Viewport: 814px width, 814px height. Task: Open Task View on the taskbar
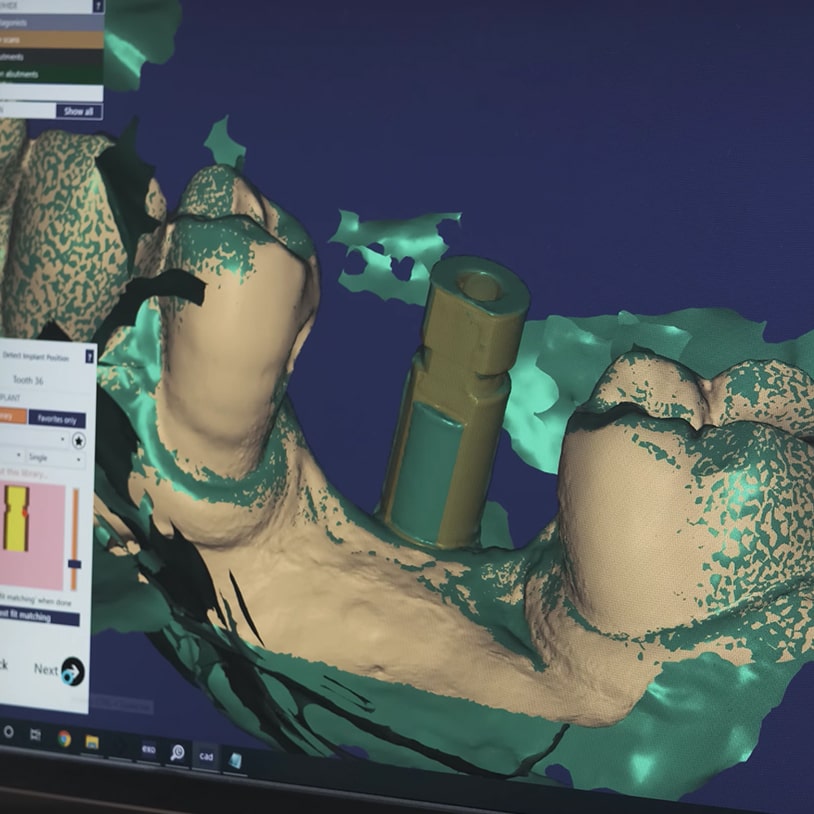tap(36, 735)
